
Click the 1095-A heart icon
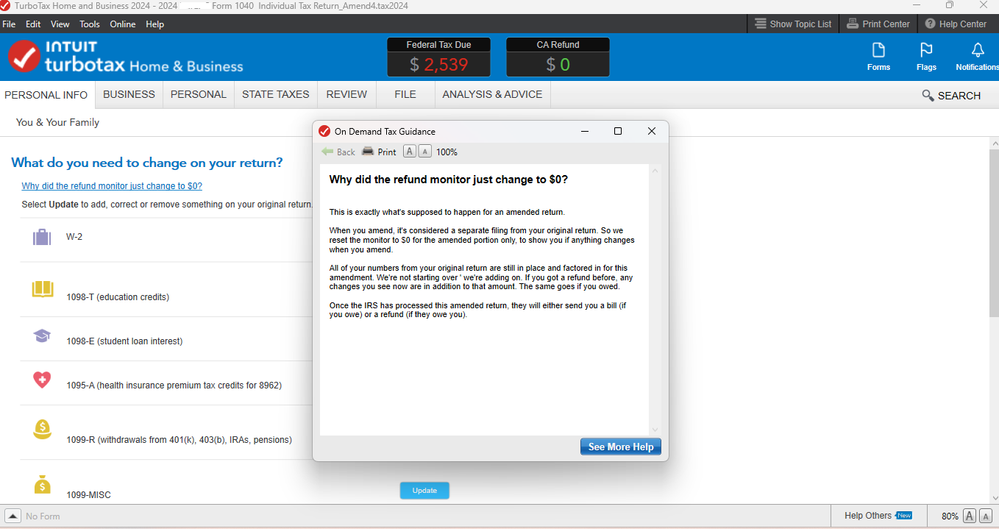click(x=42, y=380)
